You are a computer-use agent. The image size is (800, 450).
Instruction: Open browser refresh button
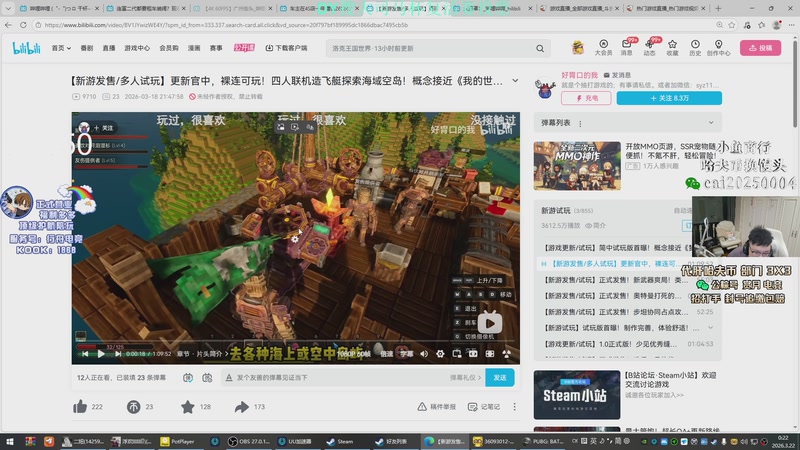point(23,24)
